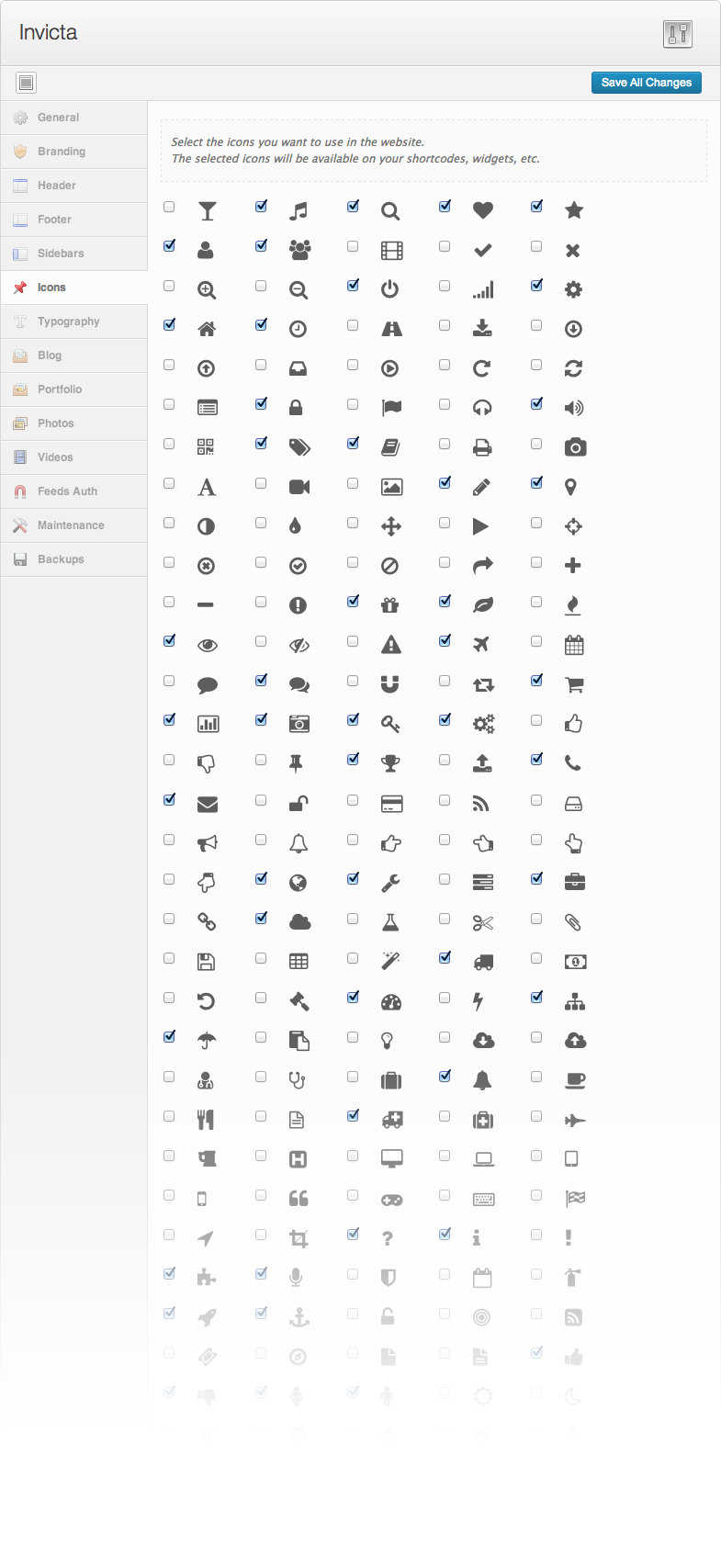Uncheck the eye icon checkbox
The height and width of the screenshot is (1568, 721).
[x=169, y=641]
